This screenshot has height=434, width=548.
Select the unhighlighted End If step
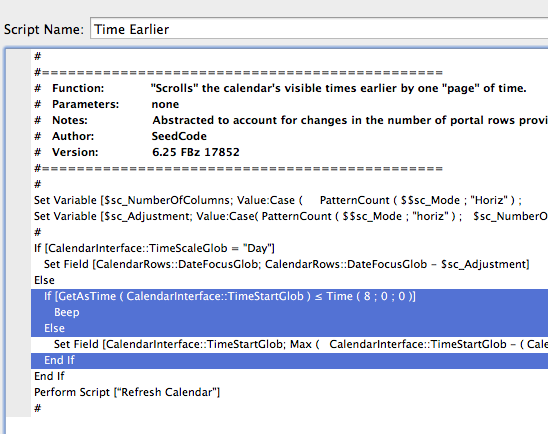[289, 377]
